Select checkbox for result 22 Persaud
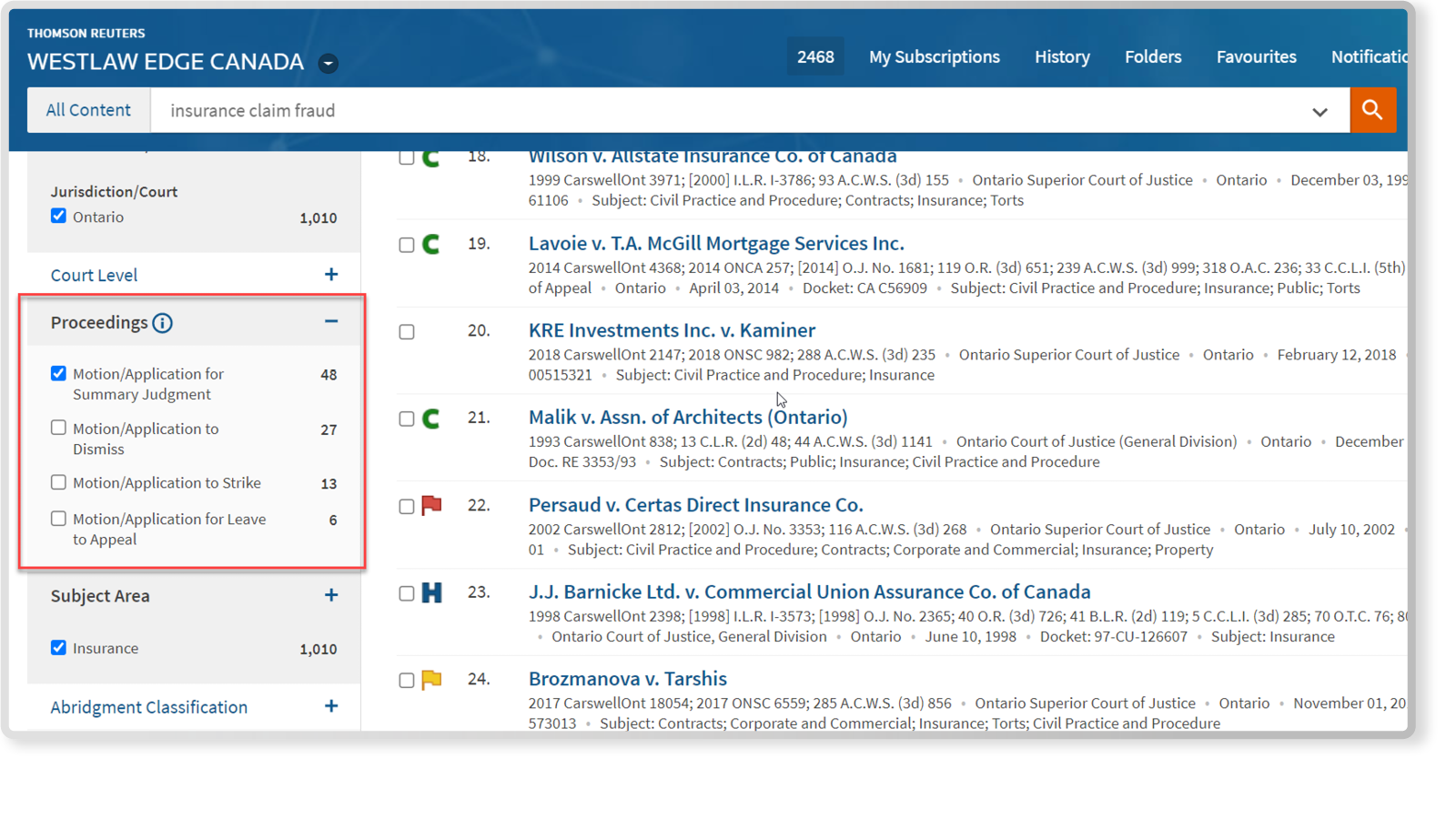The image size is (1456, 819). [407, 506]
